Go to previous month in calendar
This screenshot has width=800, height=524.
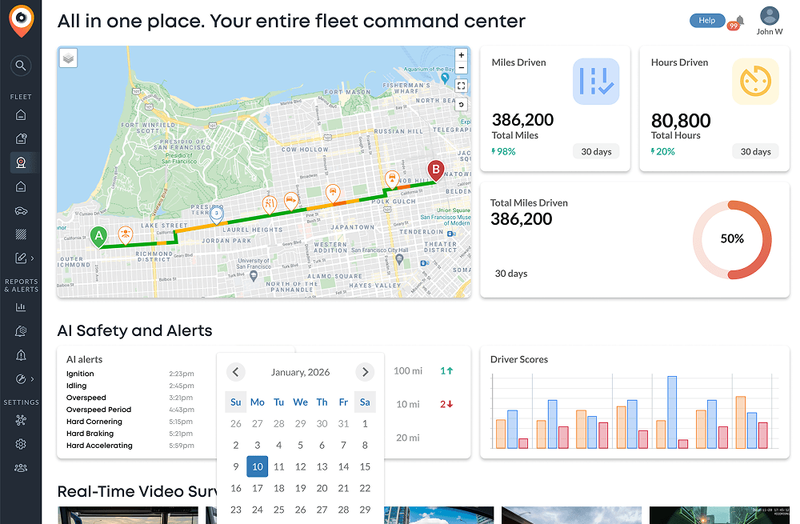click(x=236, y=372)
